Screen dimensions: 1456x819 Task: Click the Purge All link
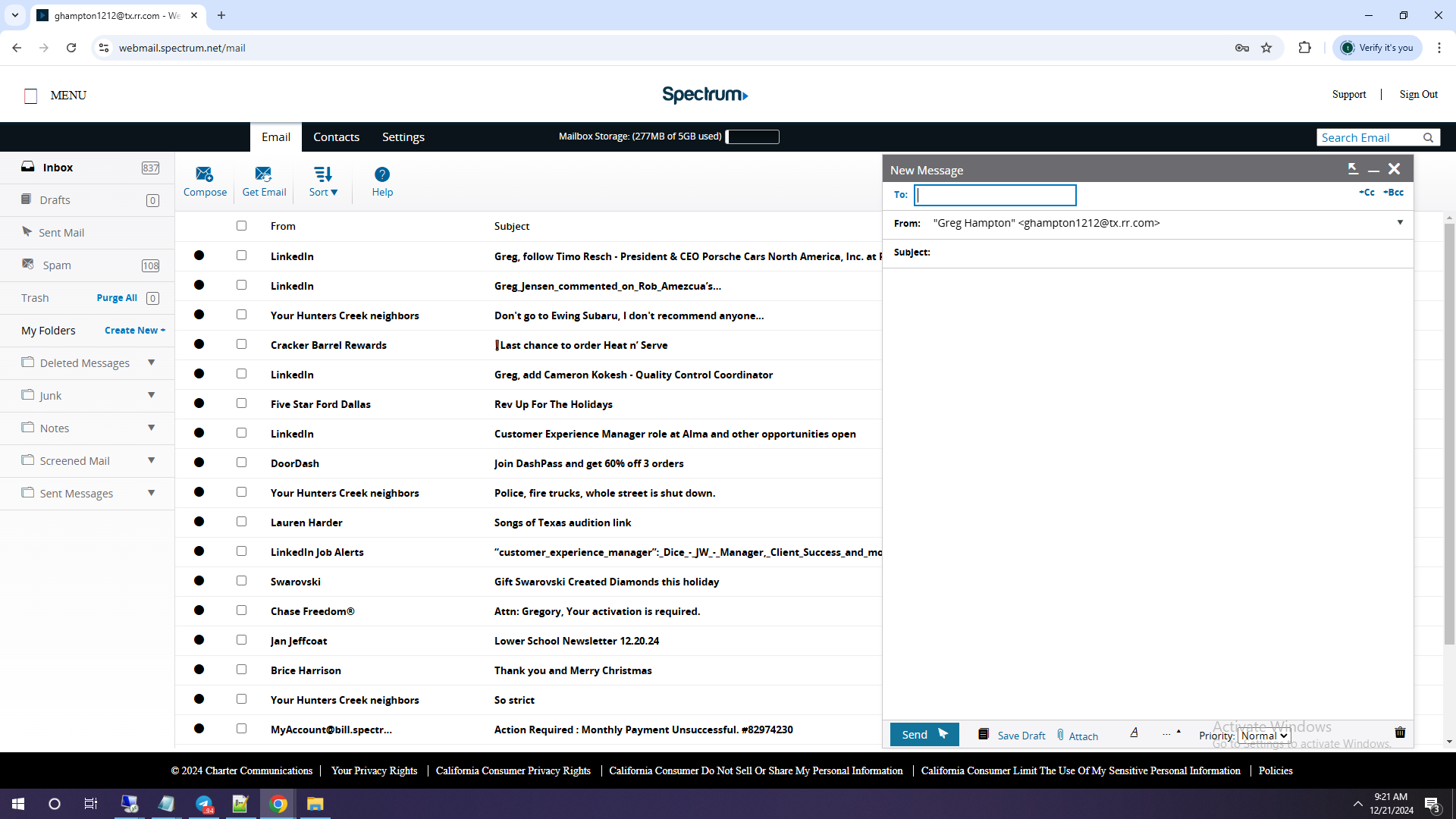tap(117, 298)
